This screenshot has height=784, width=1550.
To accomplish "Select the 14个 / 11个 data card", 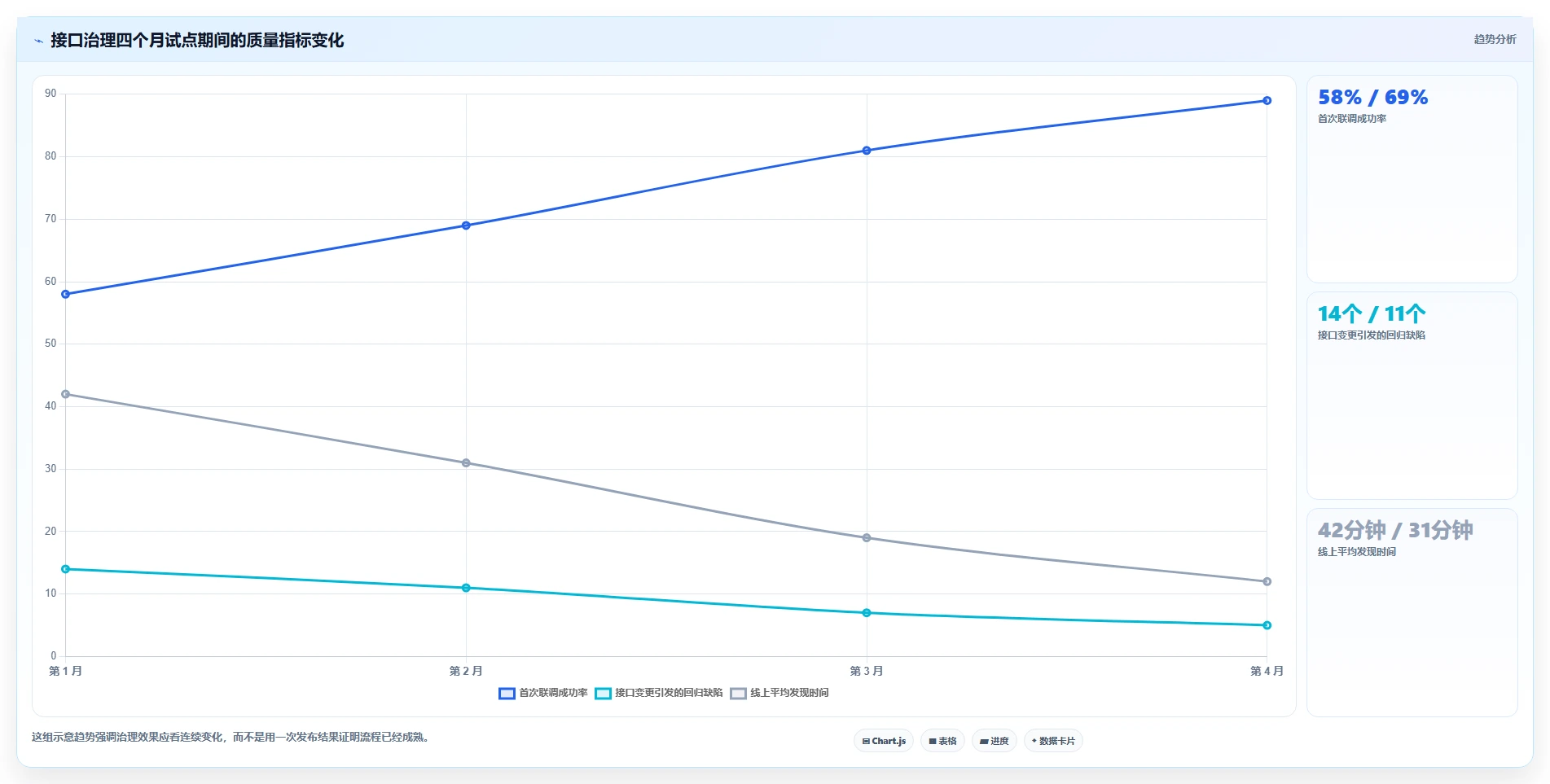I will click(x=1412, y=396).
